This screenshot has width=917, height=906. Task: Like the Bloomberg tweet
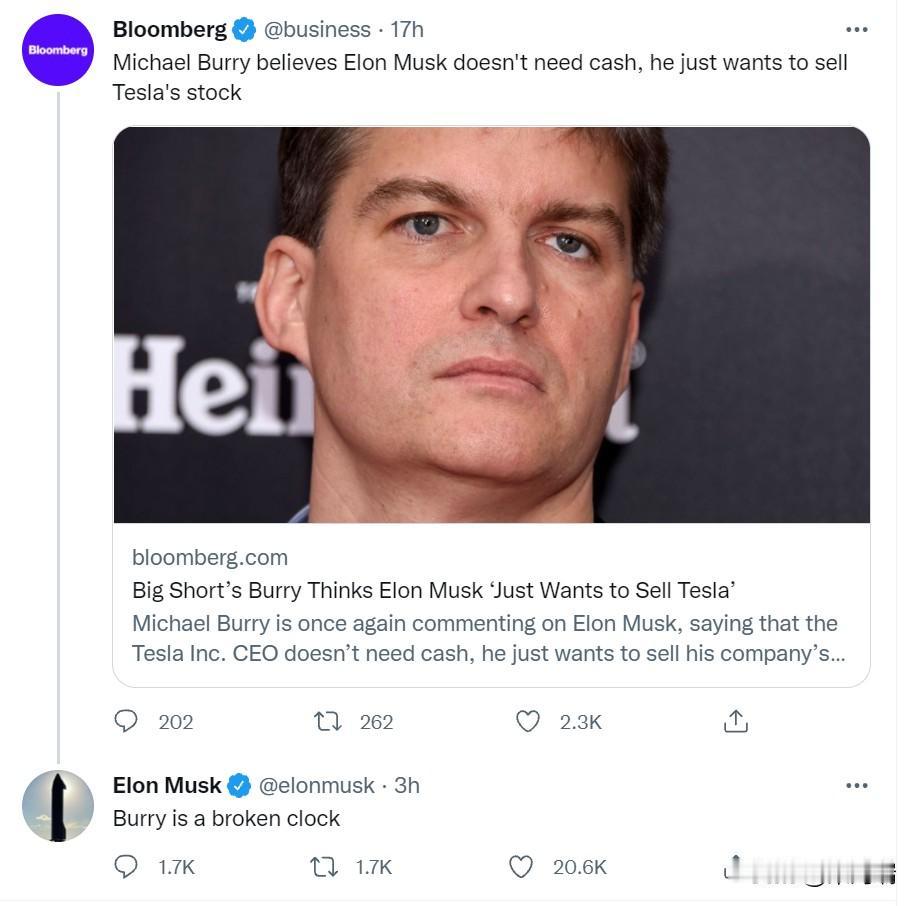click(x=527, y=721)
